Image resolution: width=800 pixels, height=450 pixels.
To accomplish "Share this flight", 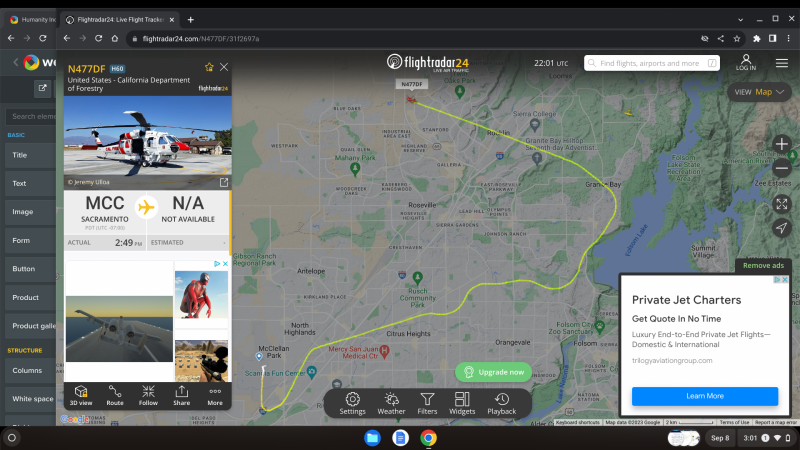I will tap(182, 395).
